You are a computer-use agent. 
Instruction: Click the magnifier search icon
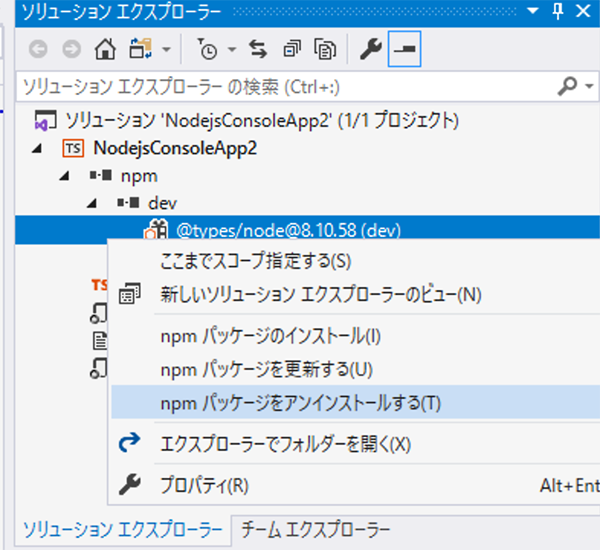point(567,86)
